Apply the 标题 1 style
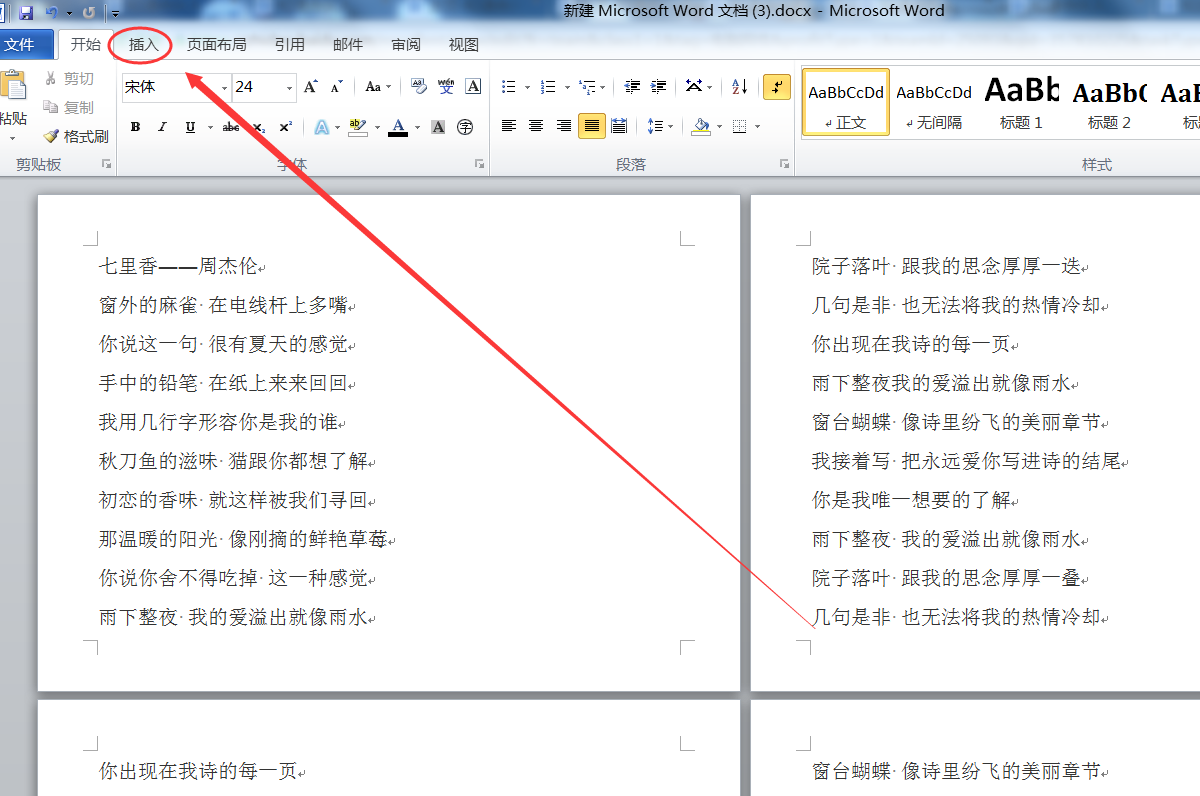The width and height of the screenshot is (1200, 796). click(x=1022, y=103)
